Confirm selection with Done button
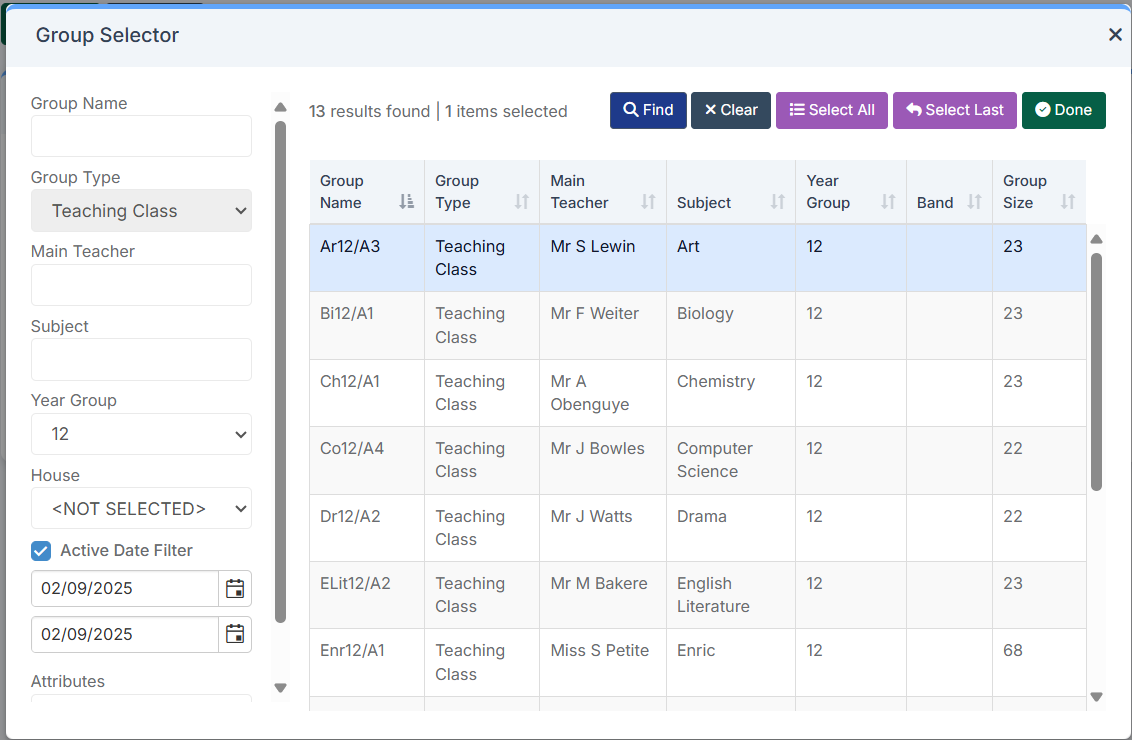Image resolution: width=1132 pixels, height=740 pixels. (1063, 110)
